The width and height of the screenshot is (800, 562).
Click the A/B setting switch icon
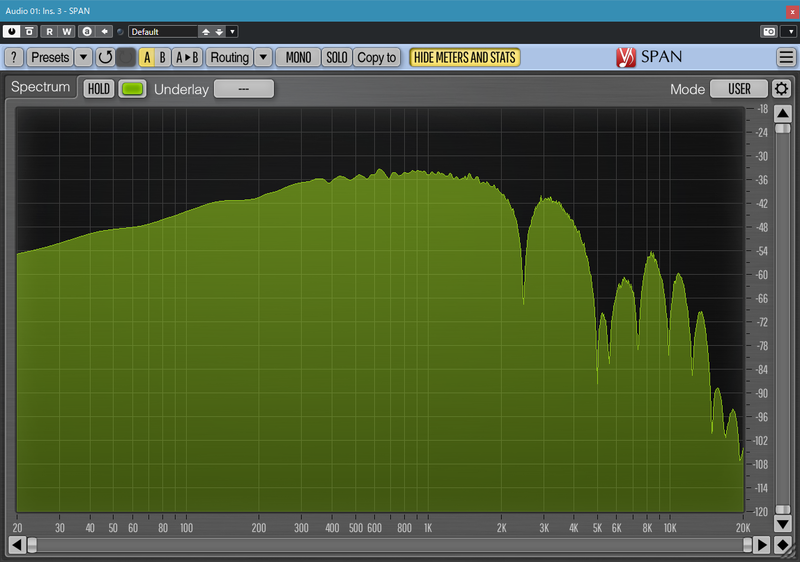pyautogui.click(x=87, y=32)
